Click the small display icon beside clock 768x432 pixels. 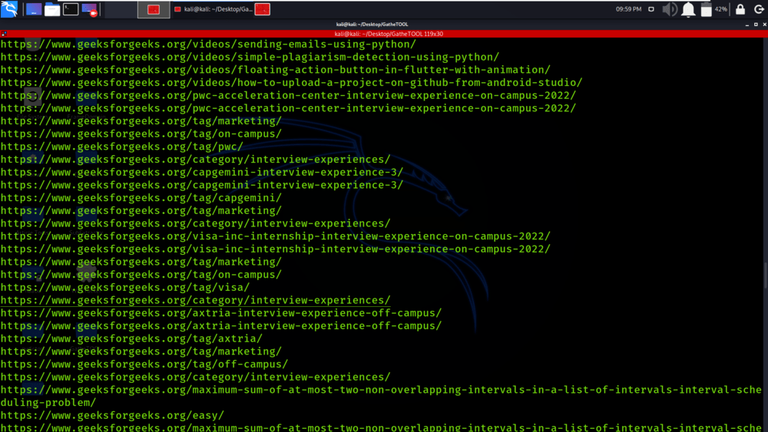[651, 9]
